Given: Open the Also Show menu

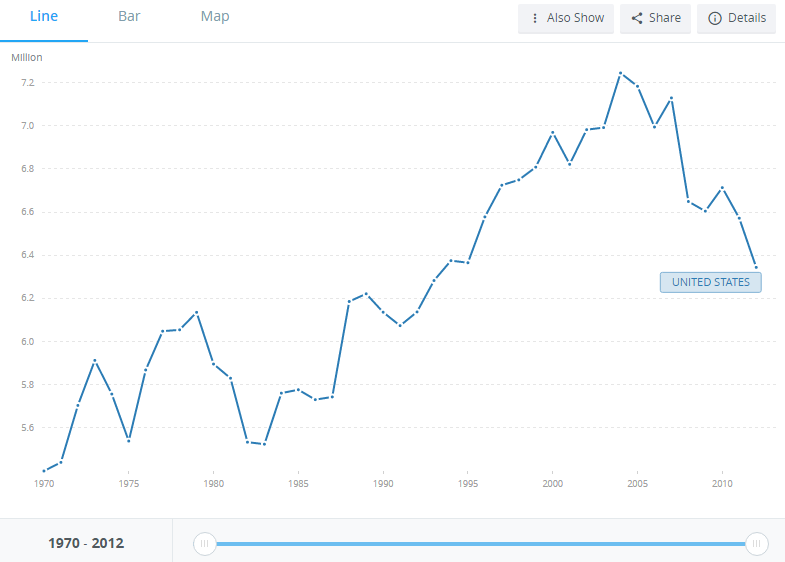Looking at the screenshot, I should pos(566,19).
